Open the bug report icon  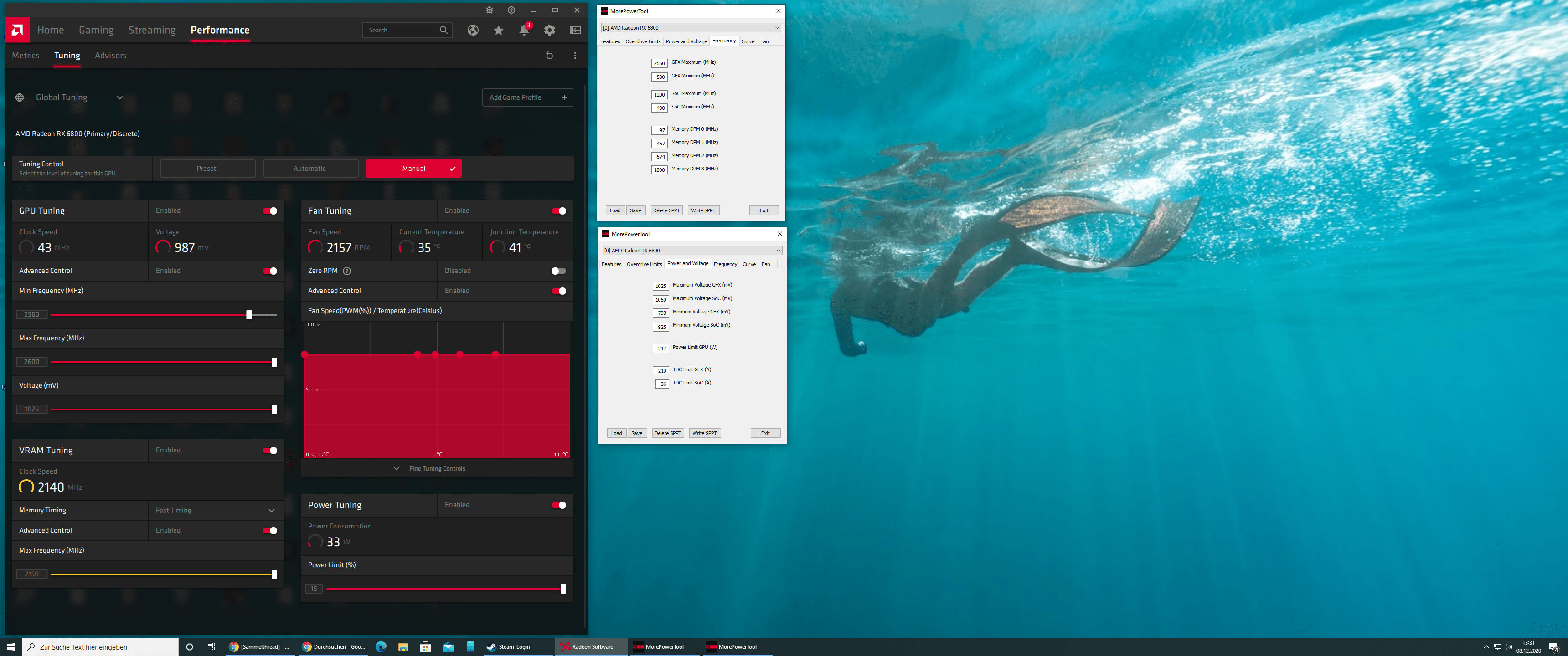coord(490,10)
